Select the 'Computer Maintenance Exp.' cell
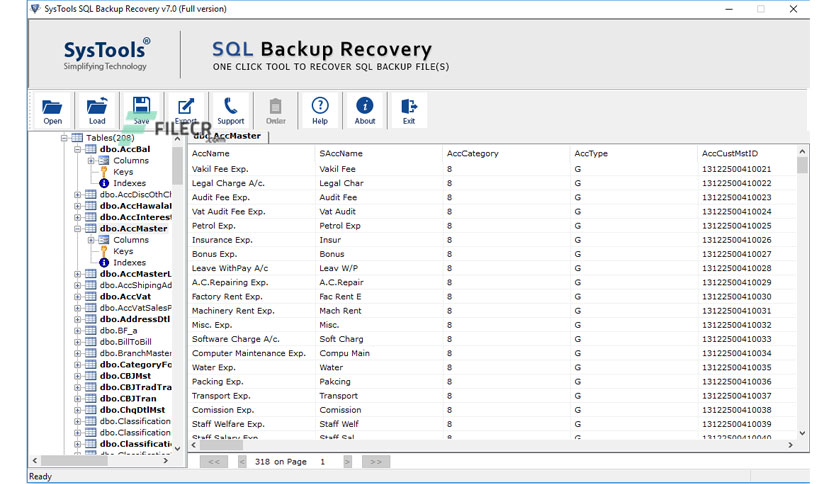 tap(248, 353)
